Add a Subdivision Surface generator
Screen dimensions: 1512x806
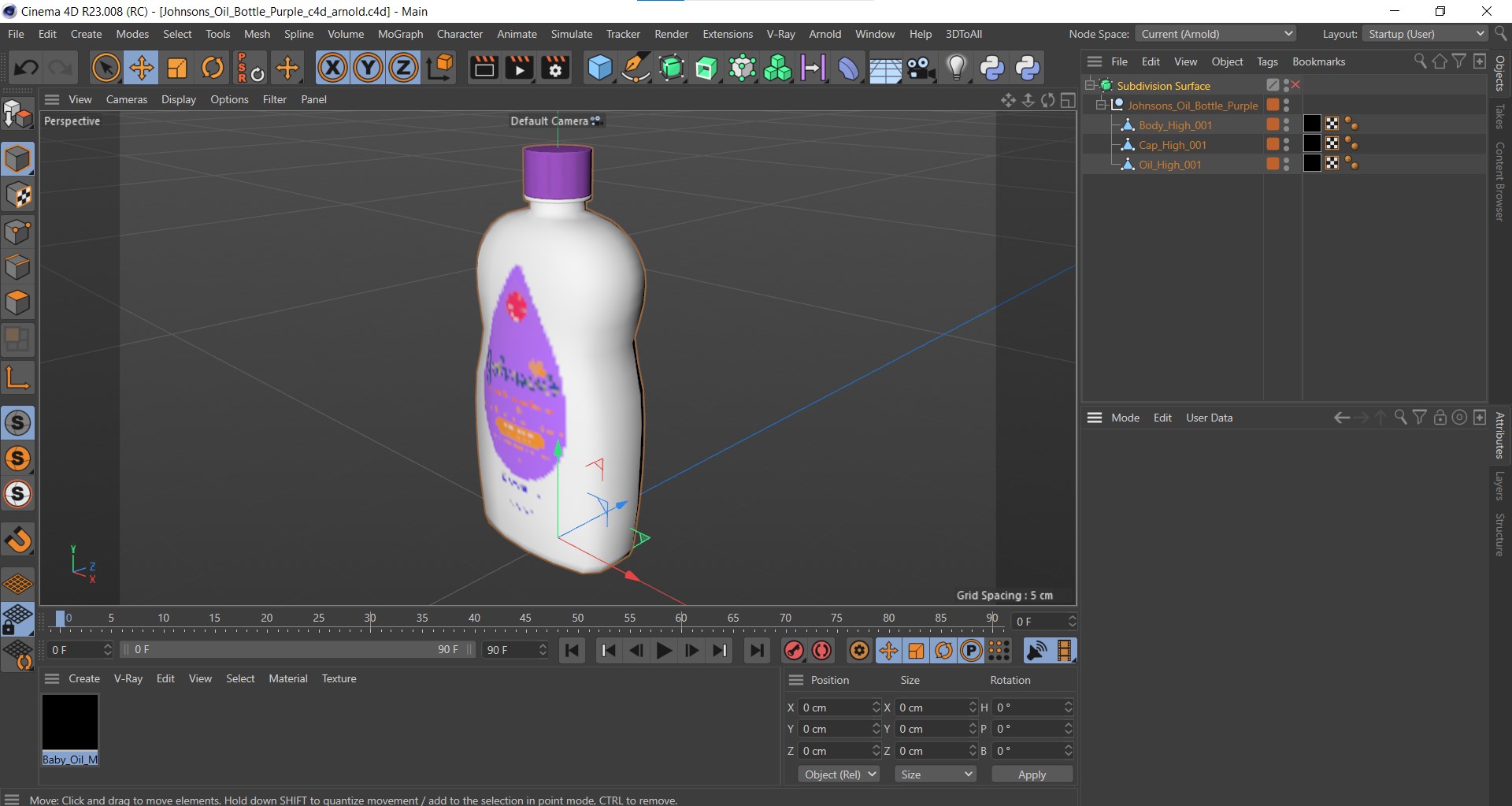pos(671,68)
